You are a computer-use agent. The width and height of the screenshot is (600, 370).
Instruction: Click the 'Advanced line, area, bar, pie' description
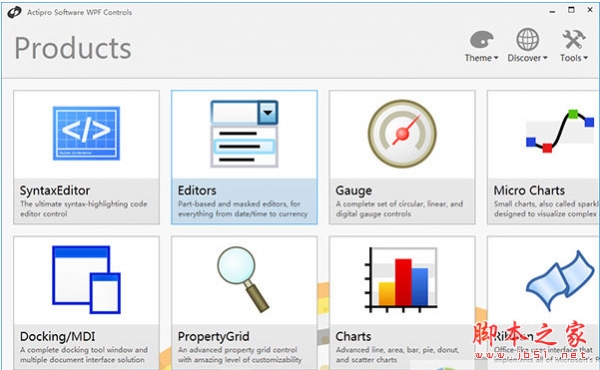pos(397,355)
